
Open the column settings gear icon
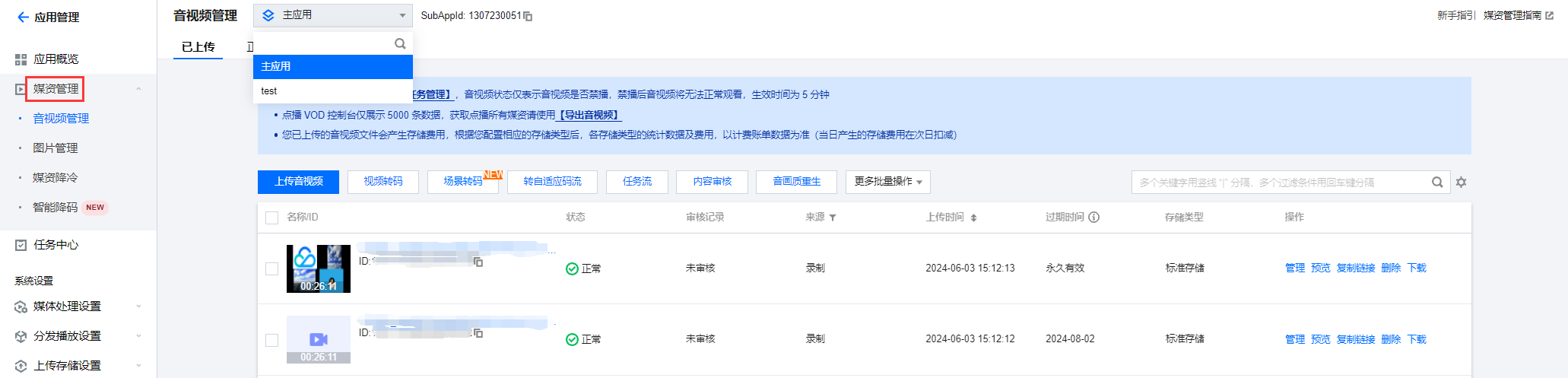pos(1461,183)
